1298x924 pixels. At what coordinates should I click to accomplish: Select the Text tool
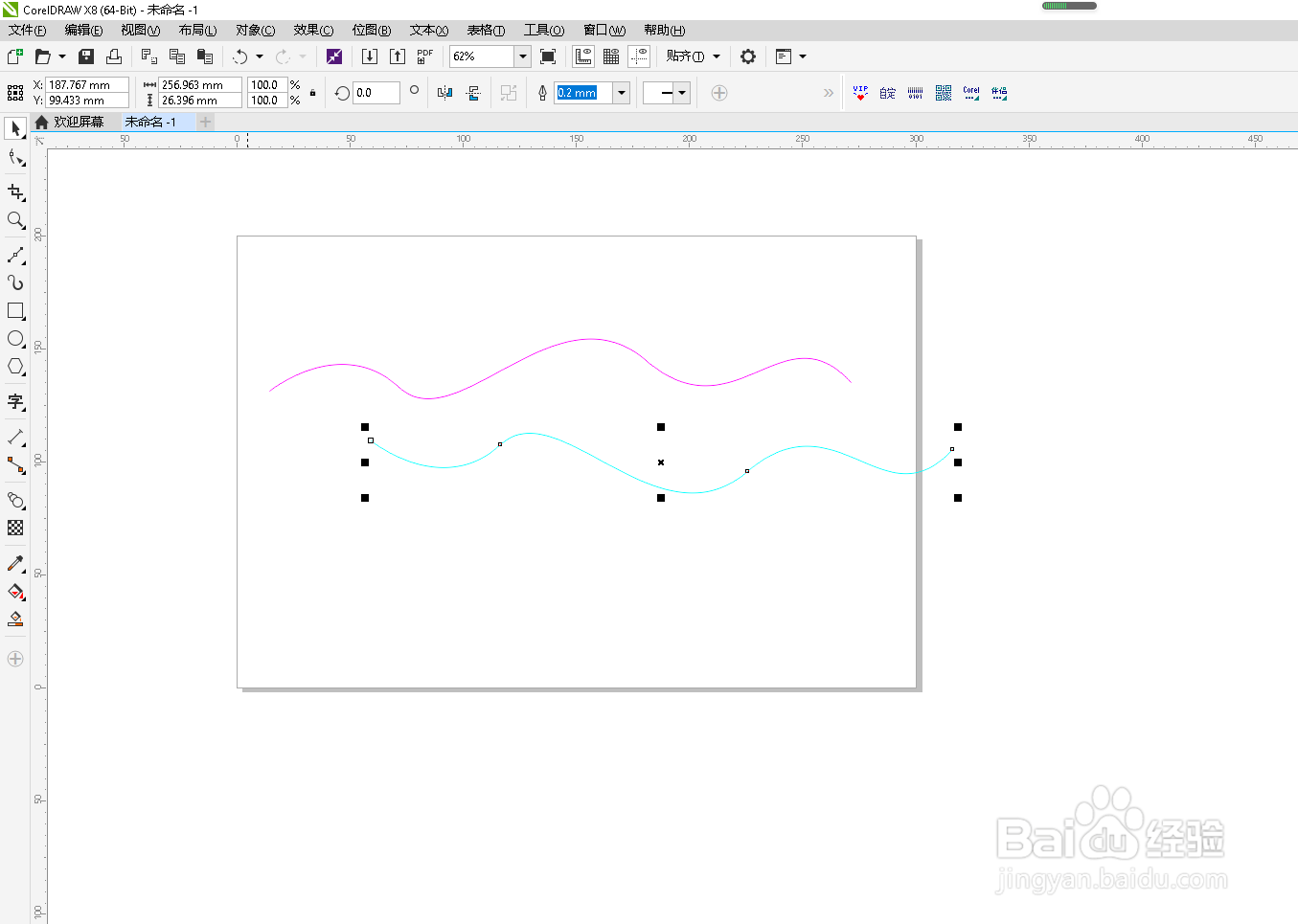[15, 402]
